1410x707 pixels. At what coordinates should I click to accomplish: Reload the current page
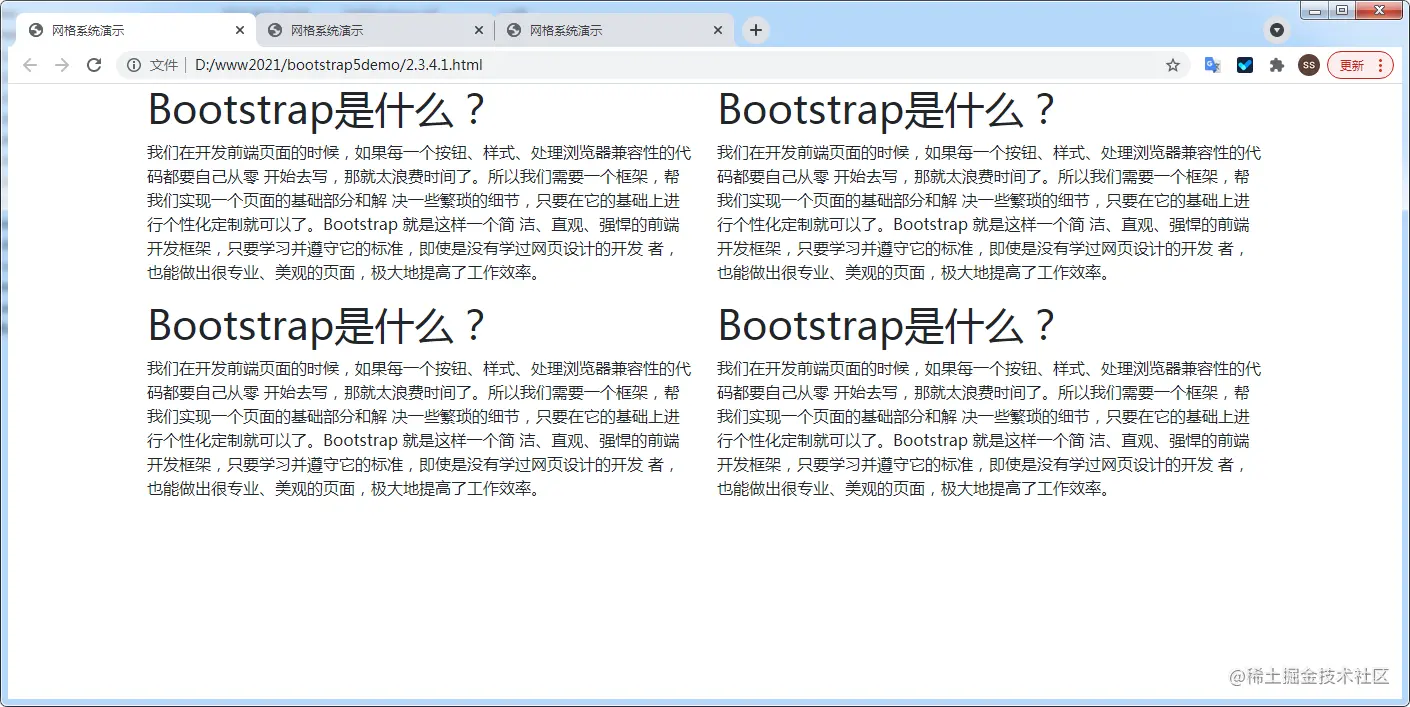(x=94, y=65)
